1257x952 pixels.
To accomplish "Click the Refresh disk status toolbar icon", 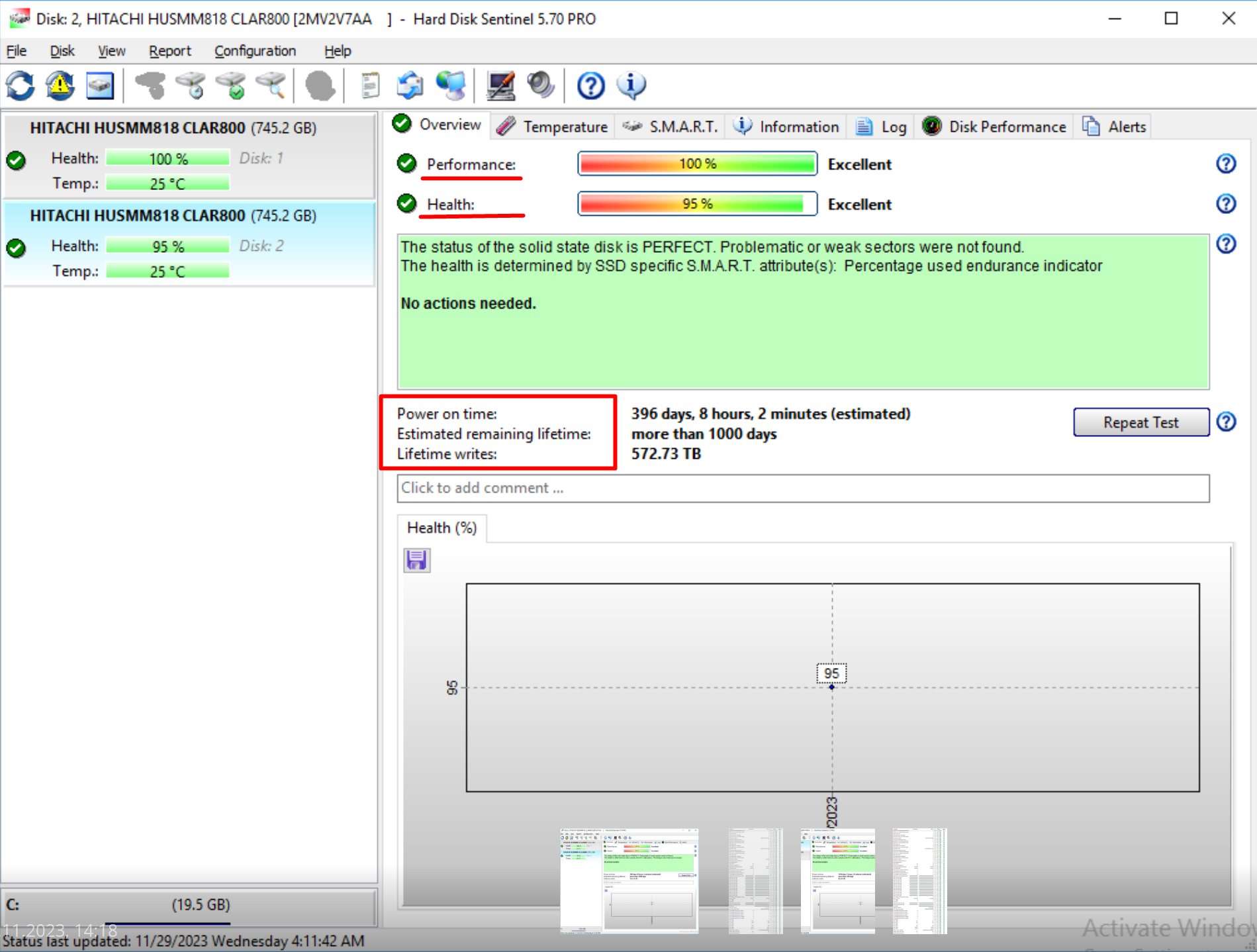I will coord(20,86).
